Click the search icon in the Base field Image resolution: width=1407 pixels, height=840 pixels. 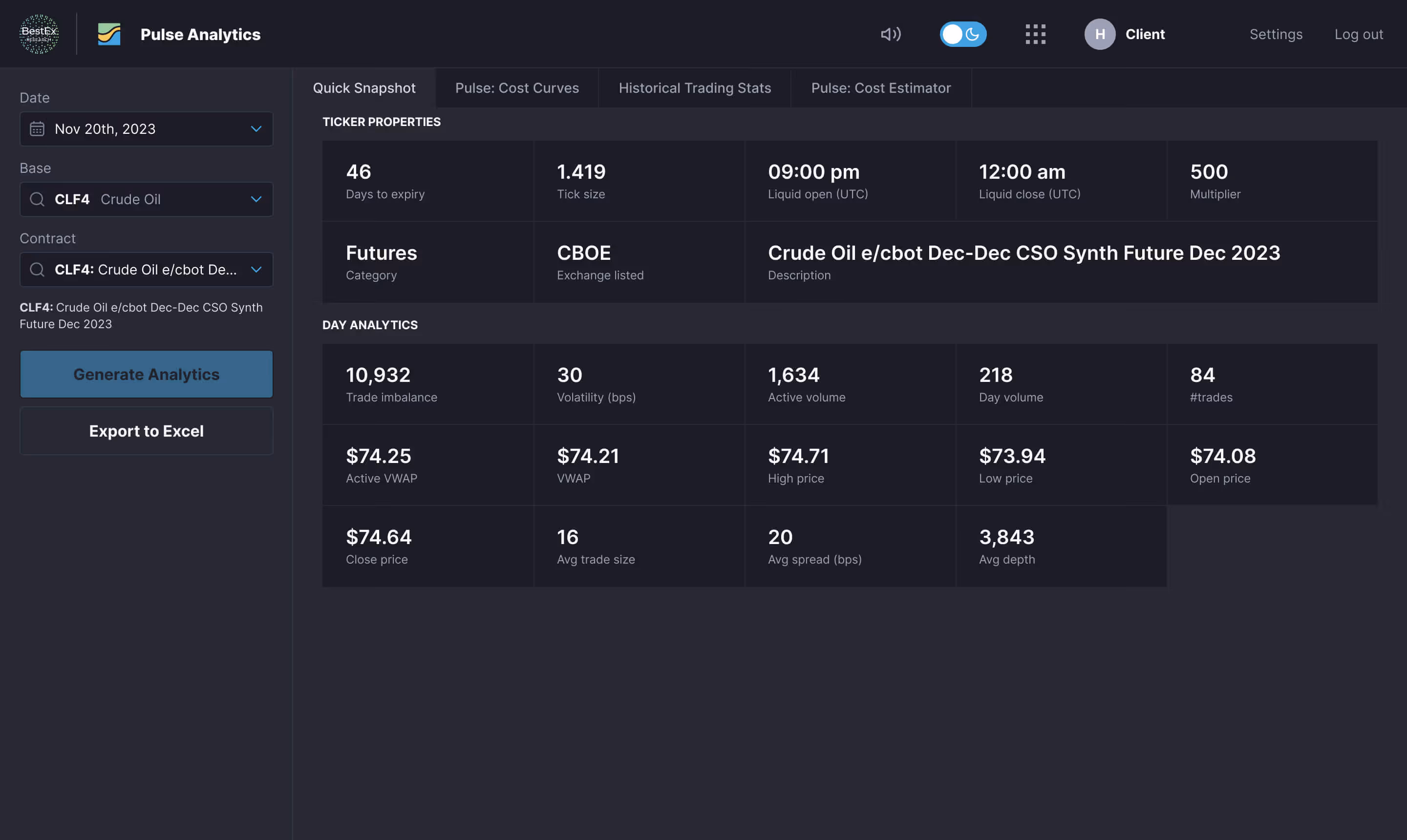pos(37,199)
